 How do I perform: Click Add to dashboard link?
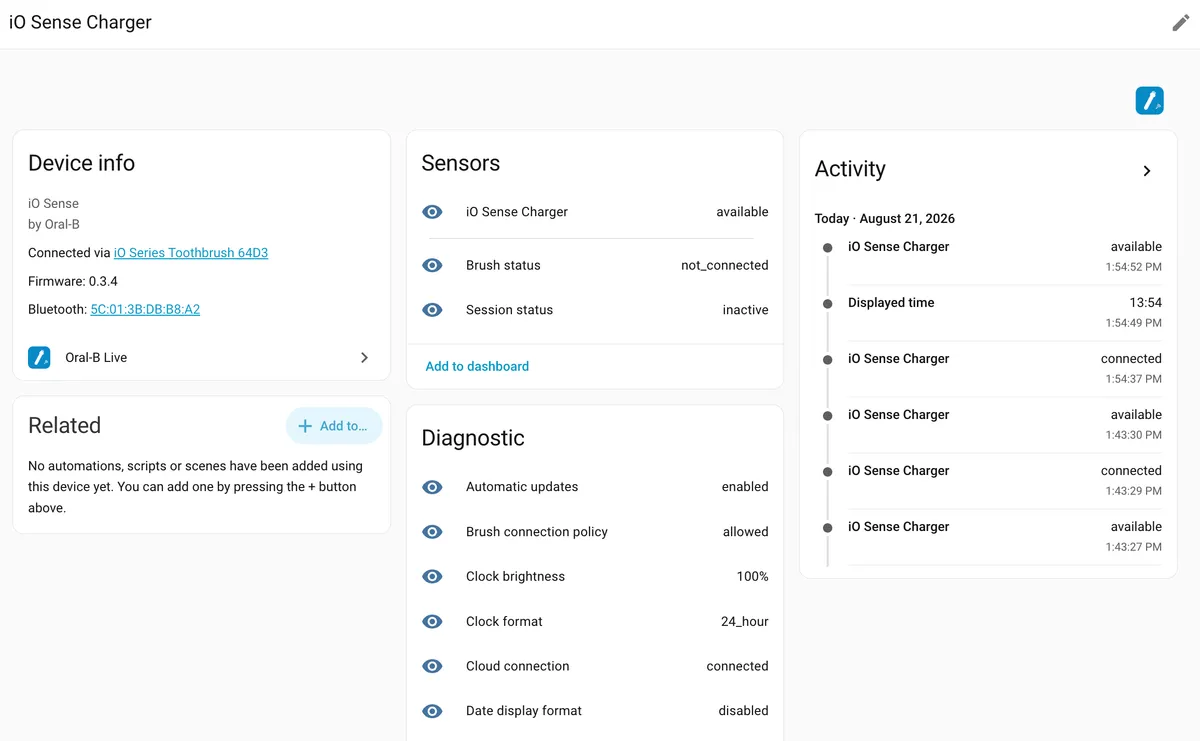pos(477,366)
